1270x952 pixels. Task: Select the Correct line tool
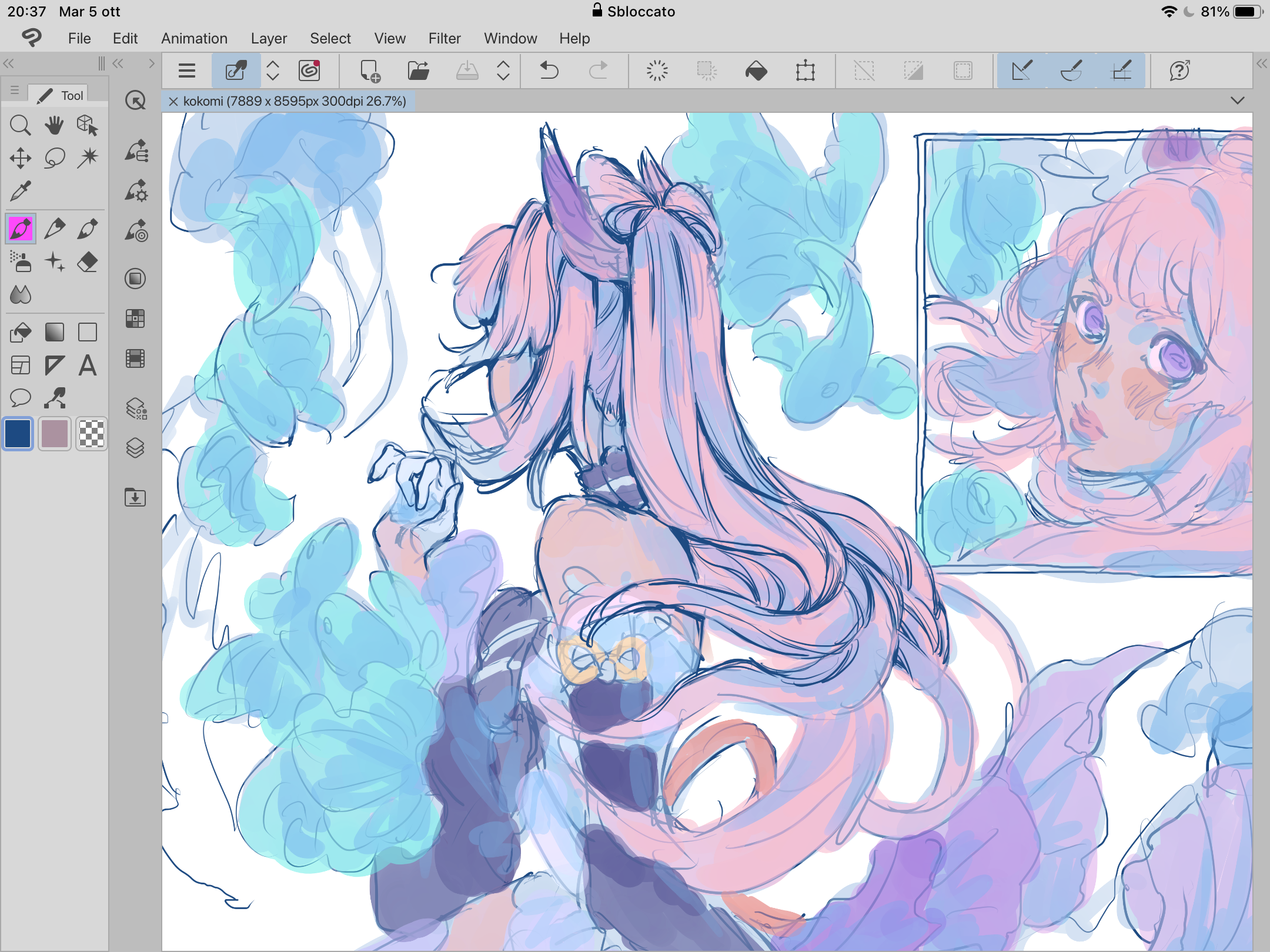point(55,398)
